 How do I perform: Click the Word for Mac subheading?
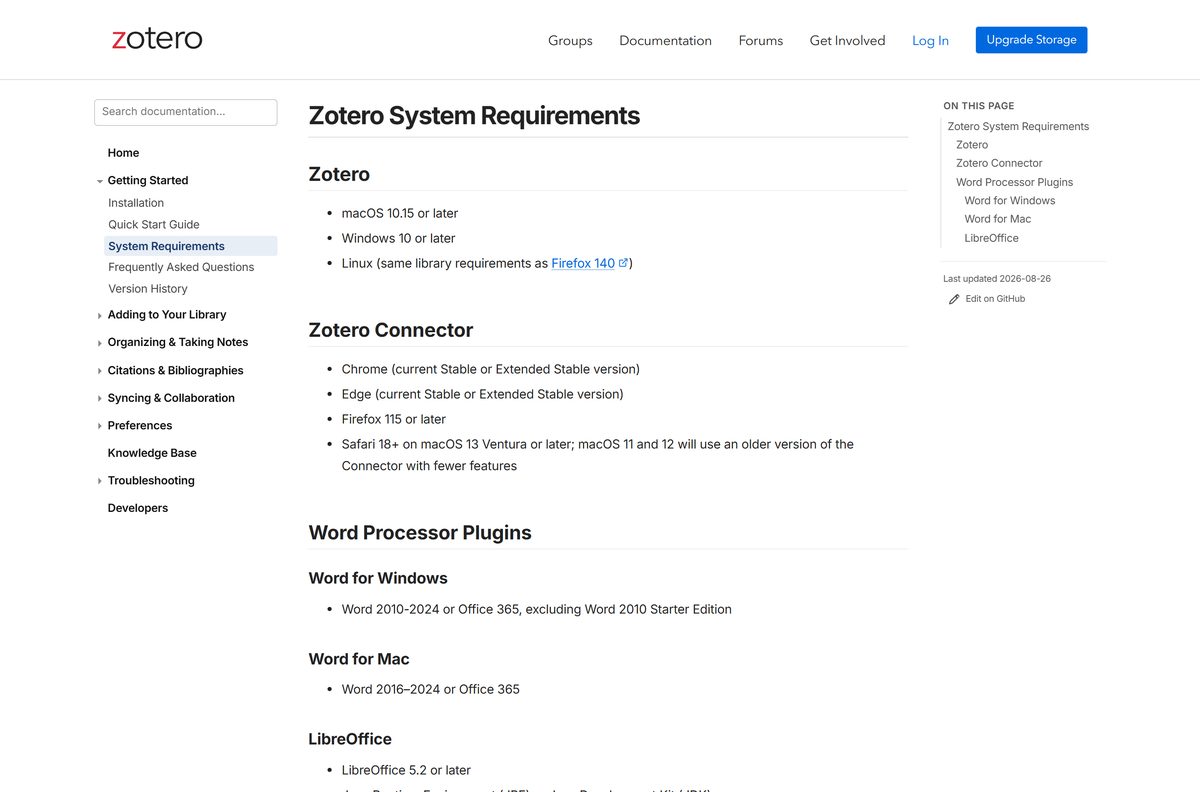[359, 659]
